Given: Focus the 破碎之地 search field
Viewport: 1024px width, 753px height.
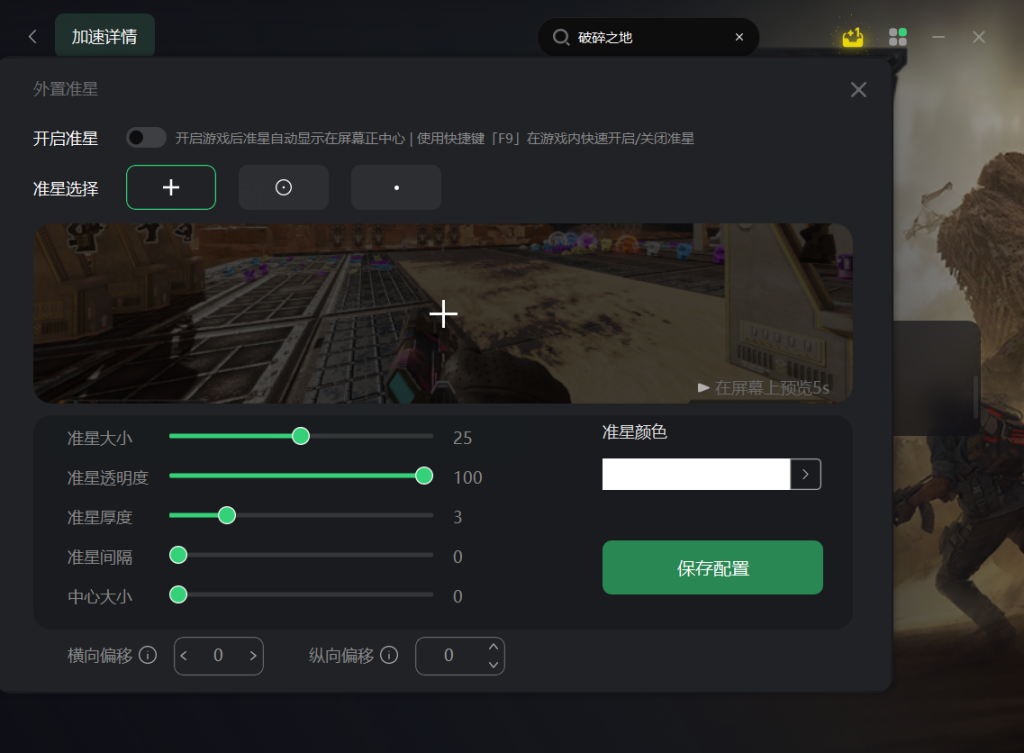Looking at the screenshot, I should [648, 37].
